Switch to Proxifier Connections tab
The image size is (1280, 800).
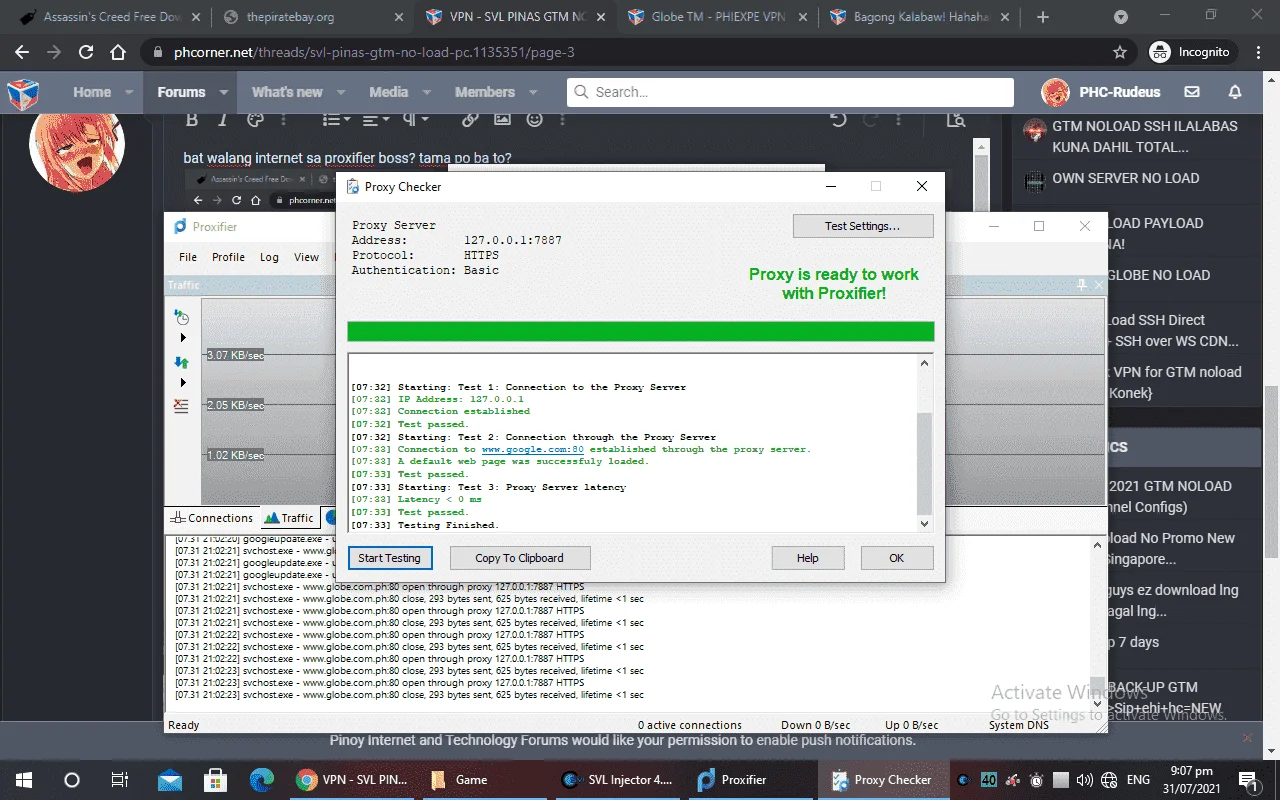(212, 518)
